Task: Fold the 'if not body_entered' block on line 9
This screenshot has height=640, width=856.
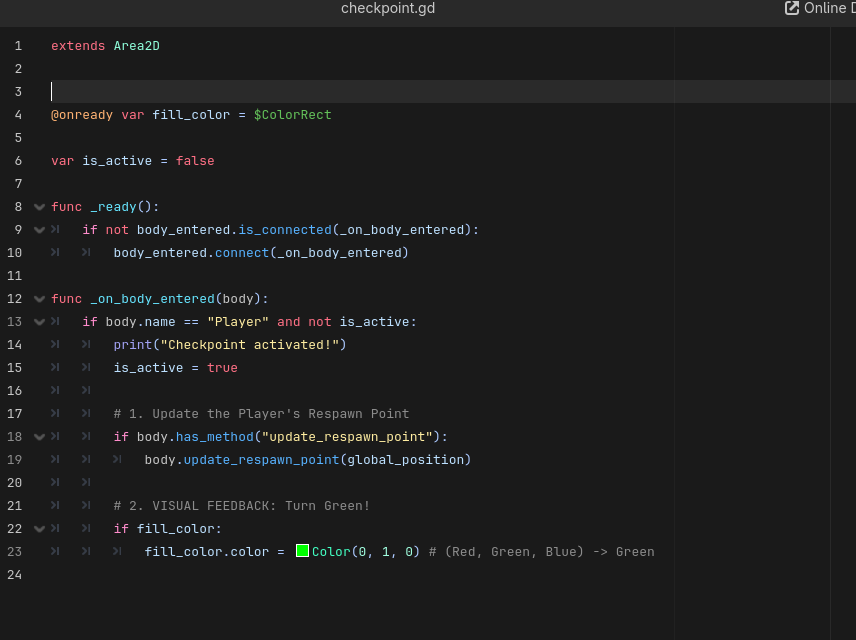Action: (x=40, y=230)
